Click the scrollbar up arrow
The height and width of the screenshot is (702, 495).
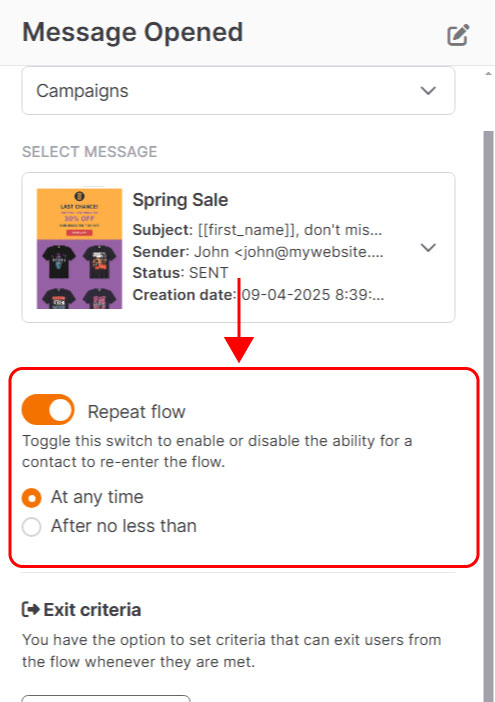(488, 73)
